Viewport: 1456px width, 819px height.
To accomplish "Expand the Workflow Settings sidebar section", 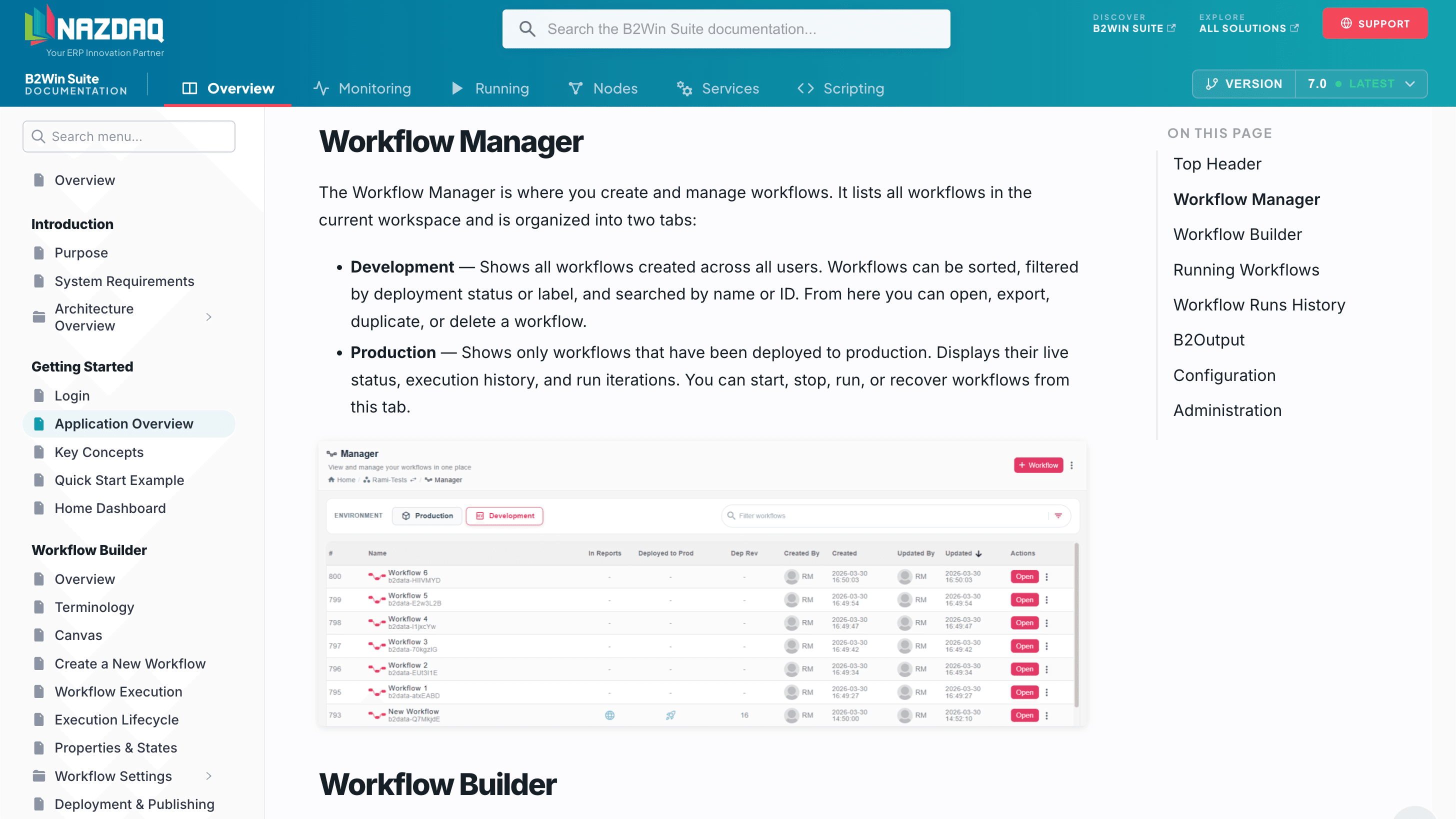I will [208, 776].
